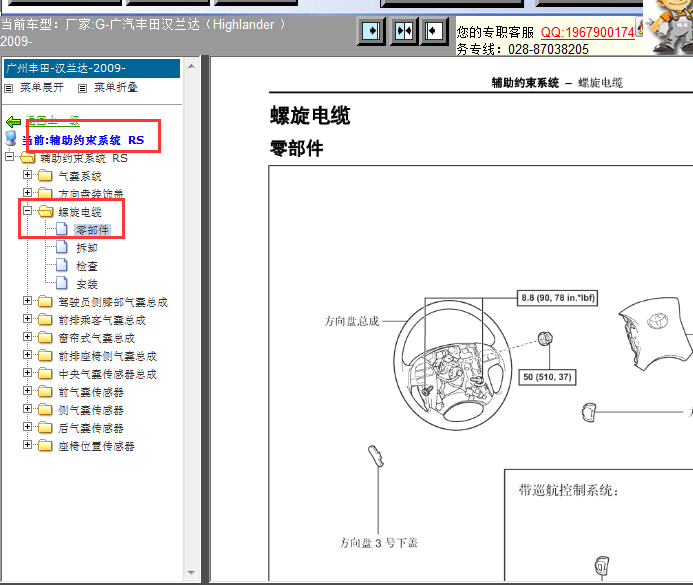Click the 前排乘客气囊总成 folder icon

click(x=45, y=320)
